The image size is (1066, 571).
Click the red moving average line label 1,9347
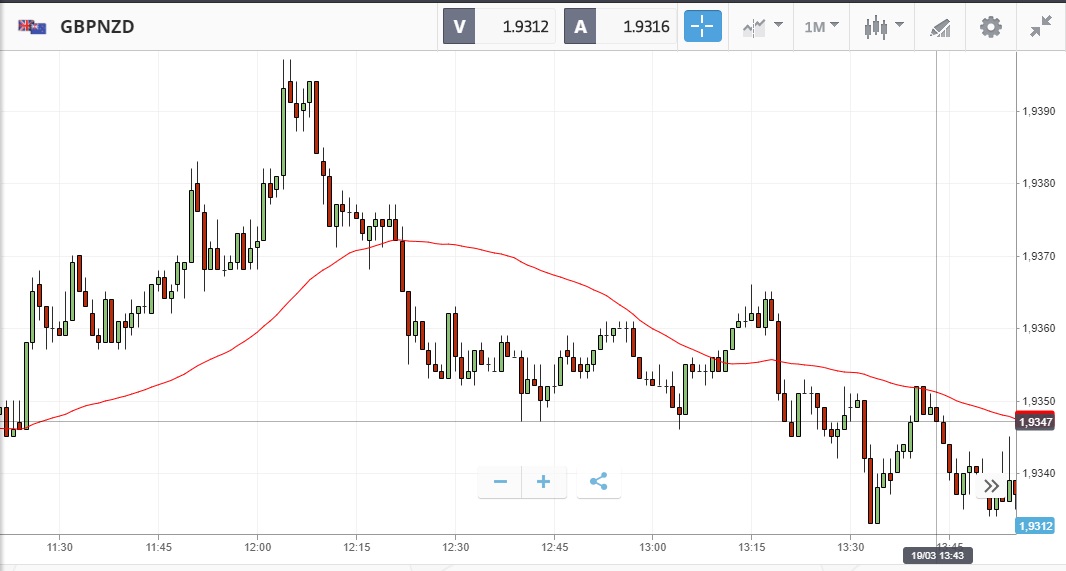(x=1034, y=423)
